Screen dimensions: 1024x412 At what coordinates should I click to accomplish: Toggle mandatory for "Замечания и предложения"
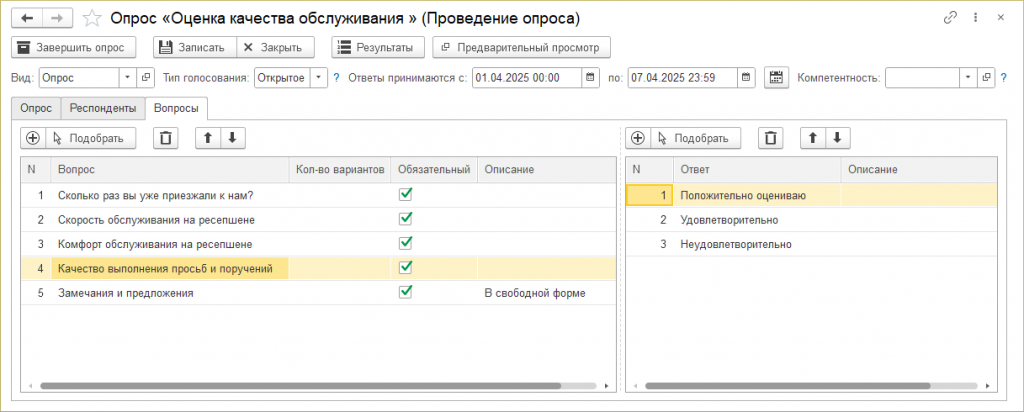coord(405,292)
